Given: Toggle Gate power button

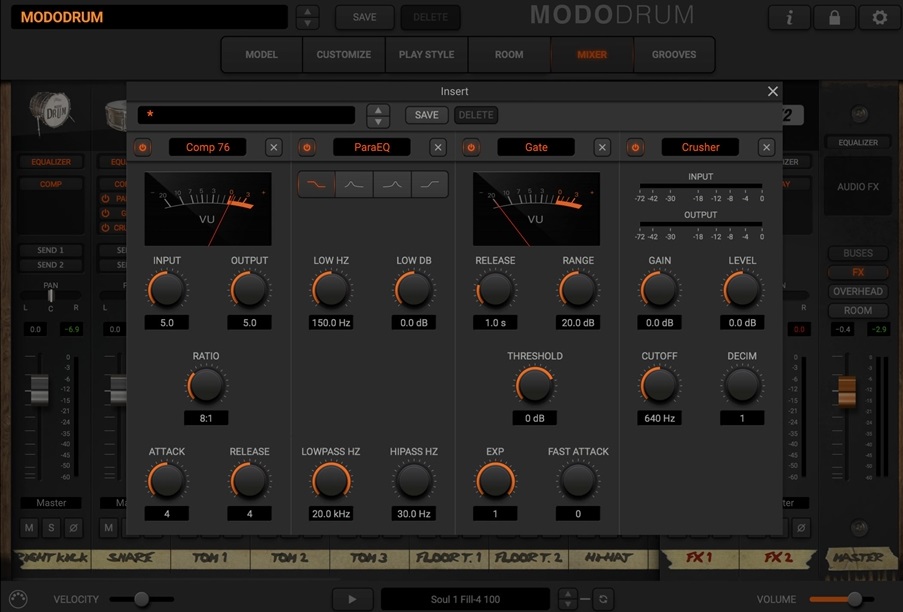Looking at the screenshot, I should [471, 147].
